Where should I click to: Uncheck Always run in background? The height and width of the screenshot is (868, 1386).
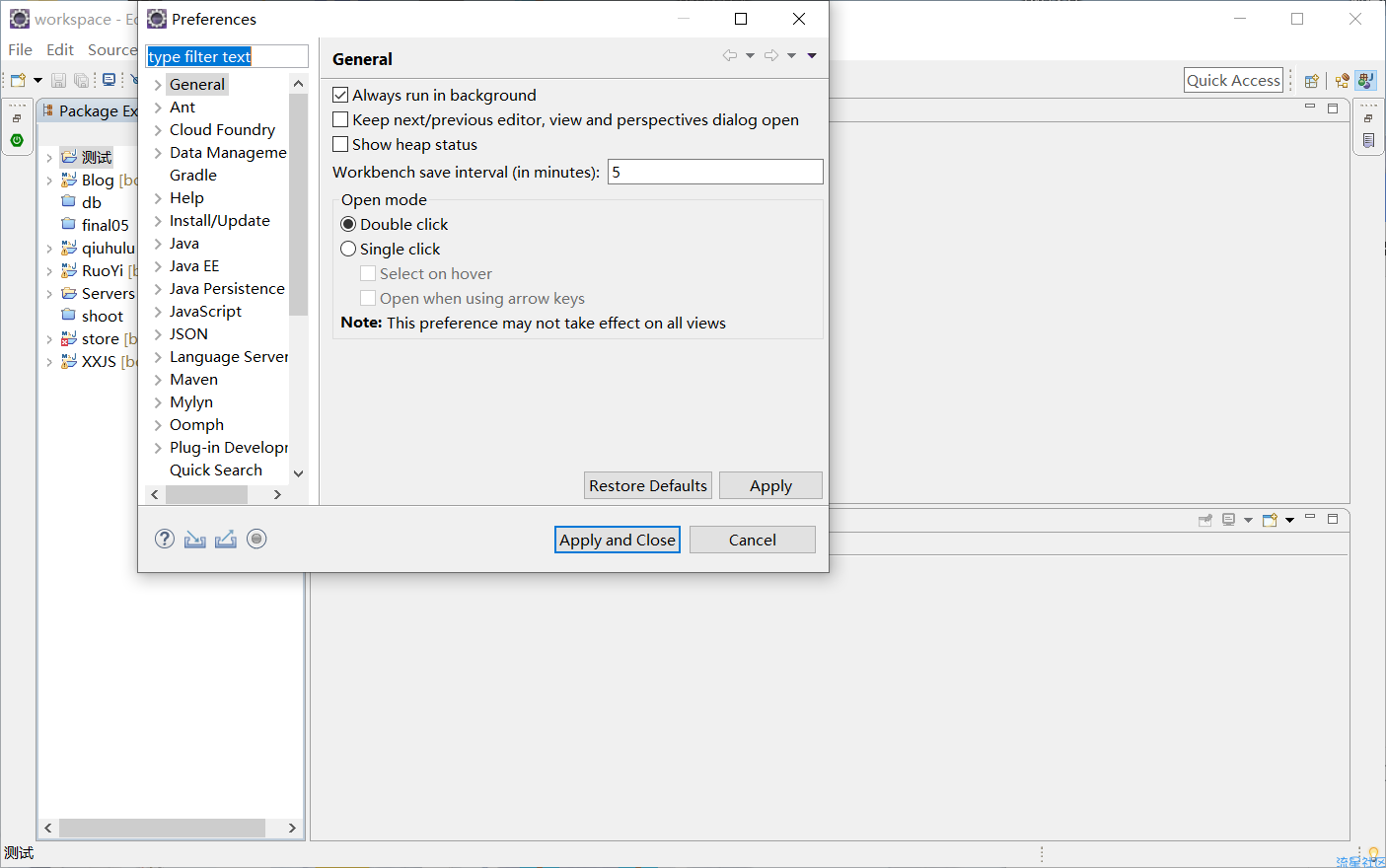340,95
